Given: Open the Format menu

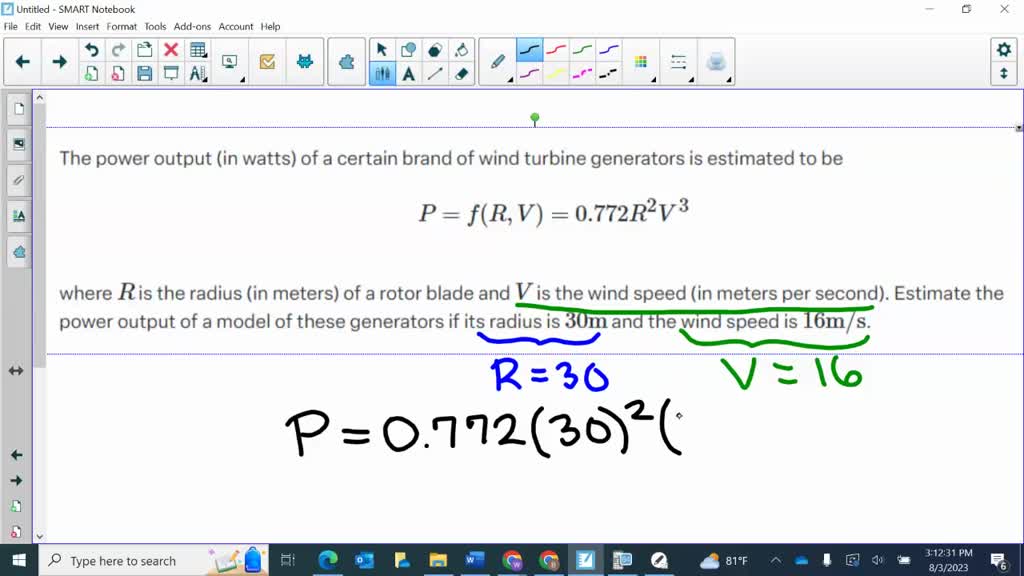Looking at the screenshot, I should 121,27.
